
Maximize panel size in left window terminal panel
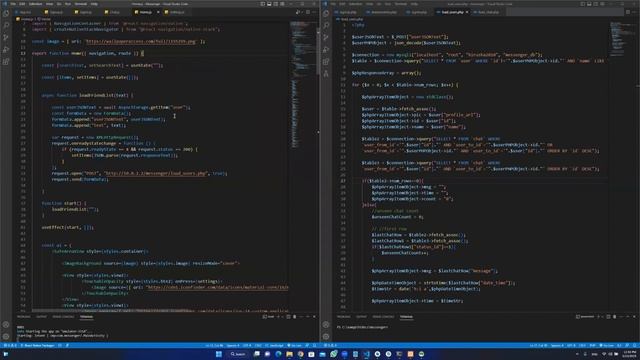tap(308, 317)
